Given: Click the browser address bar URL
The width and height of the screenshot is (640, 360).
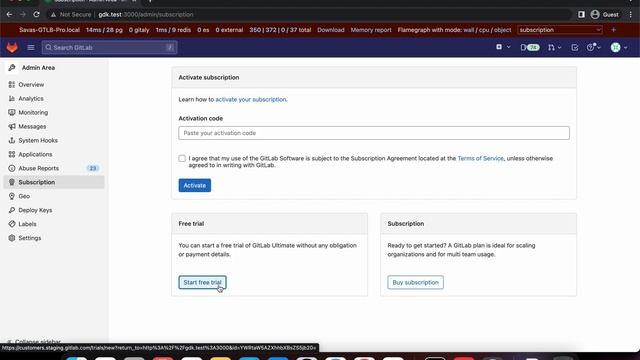Looking at the screenshot, I should pos(146,14).
